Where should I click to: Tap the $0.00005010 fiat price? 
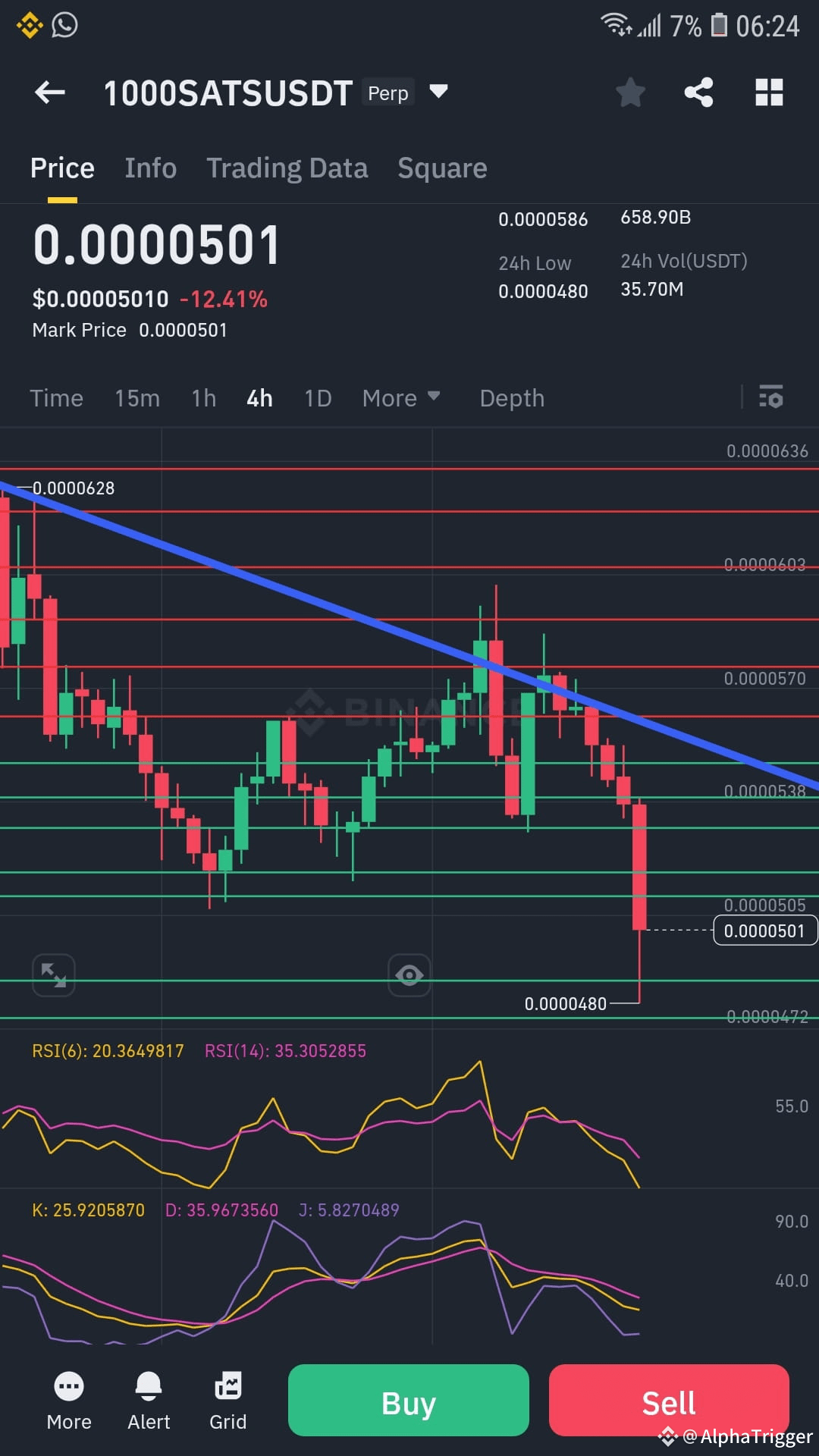coord(100,299)
